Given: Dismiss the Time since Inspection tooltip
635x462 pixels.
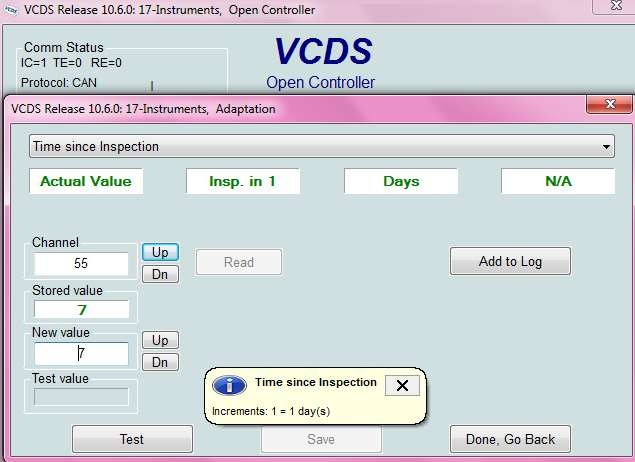Looking at the screenshot, I should coord(402,385).
